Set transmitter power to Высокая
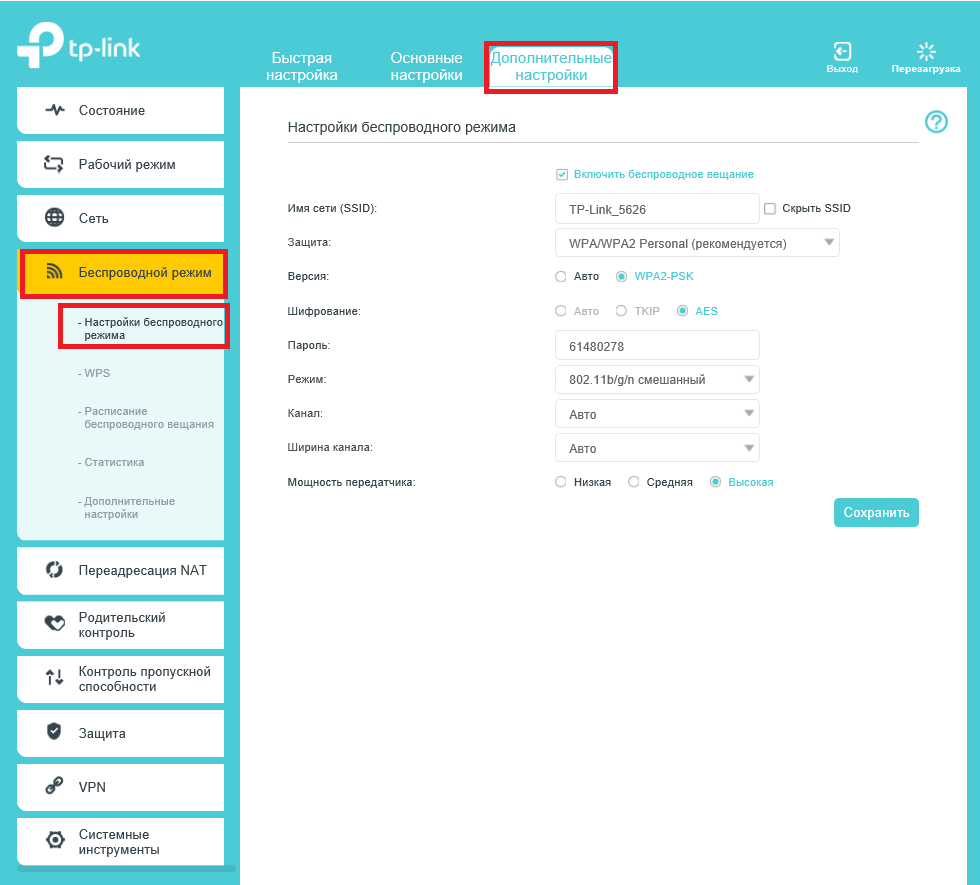 716,481
